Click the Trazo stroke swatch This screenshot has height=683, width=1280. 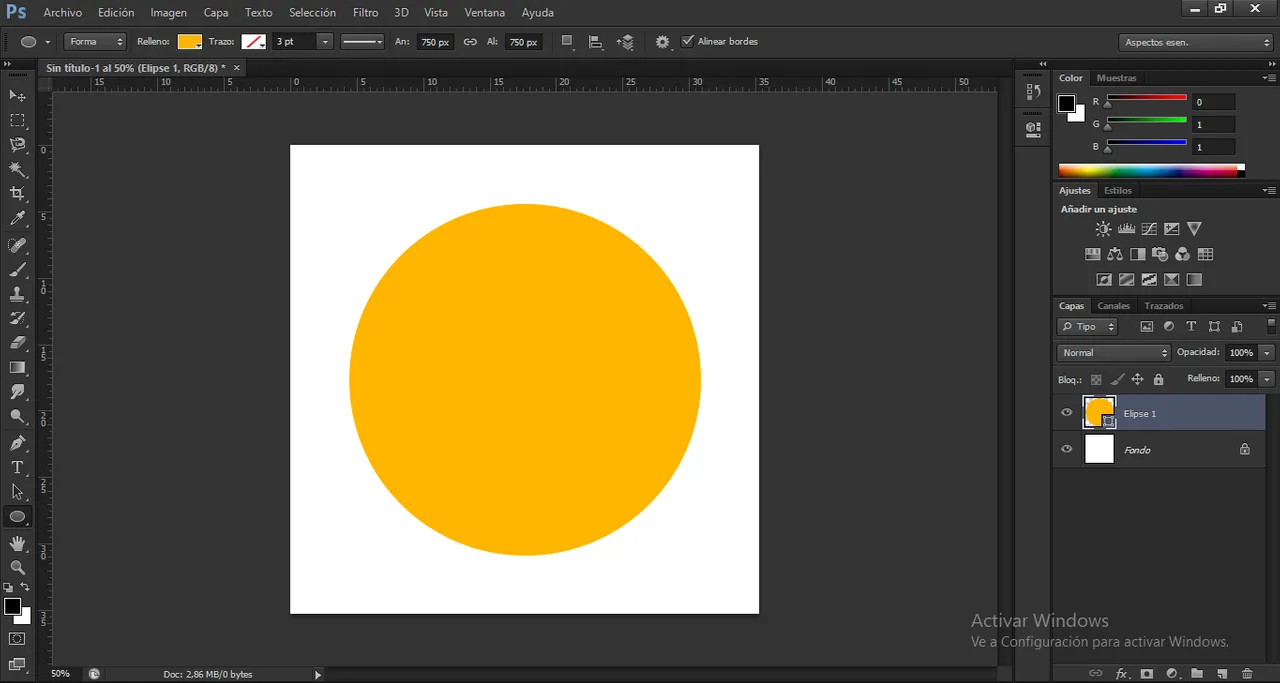[253, 42]
